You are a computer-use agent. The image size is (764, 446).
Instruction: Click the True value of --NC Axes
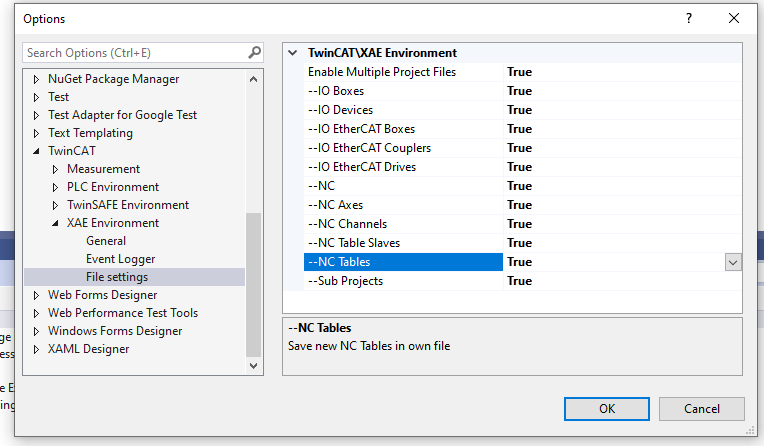[519, 205]
